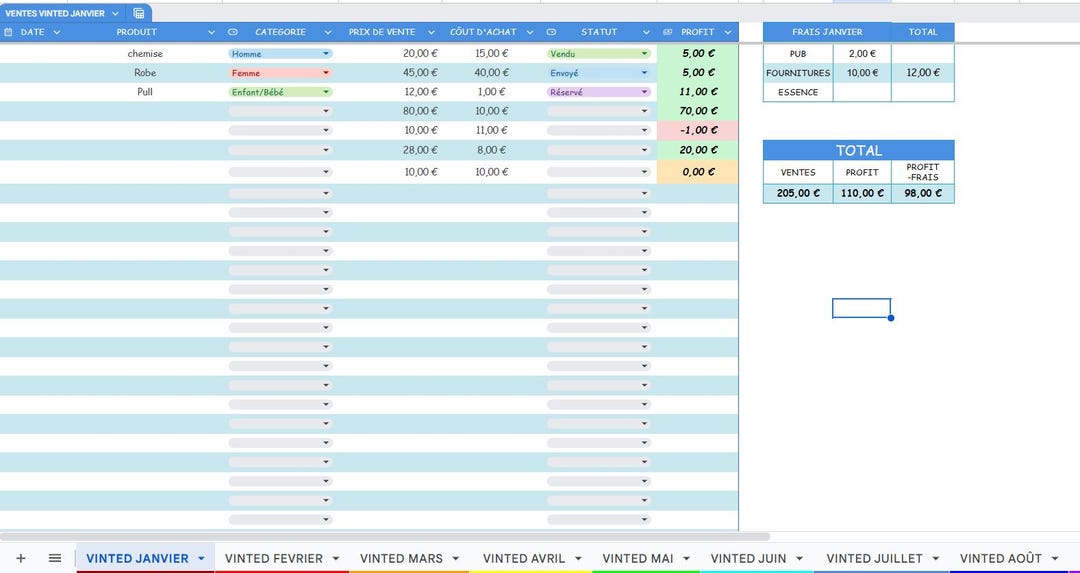Open the Vendu status dropdown chip
This screenshot has width=1080, height=573.
coord(599,54)
